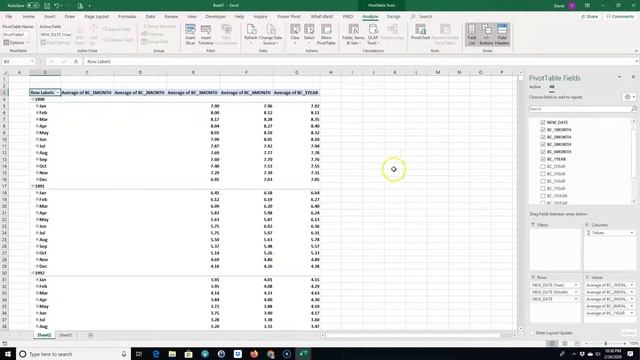The width and height of the screenshot is (640, 360).
Task: Switch to Active tab in PivotTable Fields
Action: (535, 87)
